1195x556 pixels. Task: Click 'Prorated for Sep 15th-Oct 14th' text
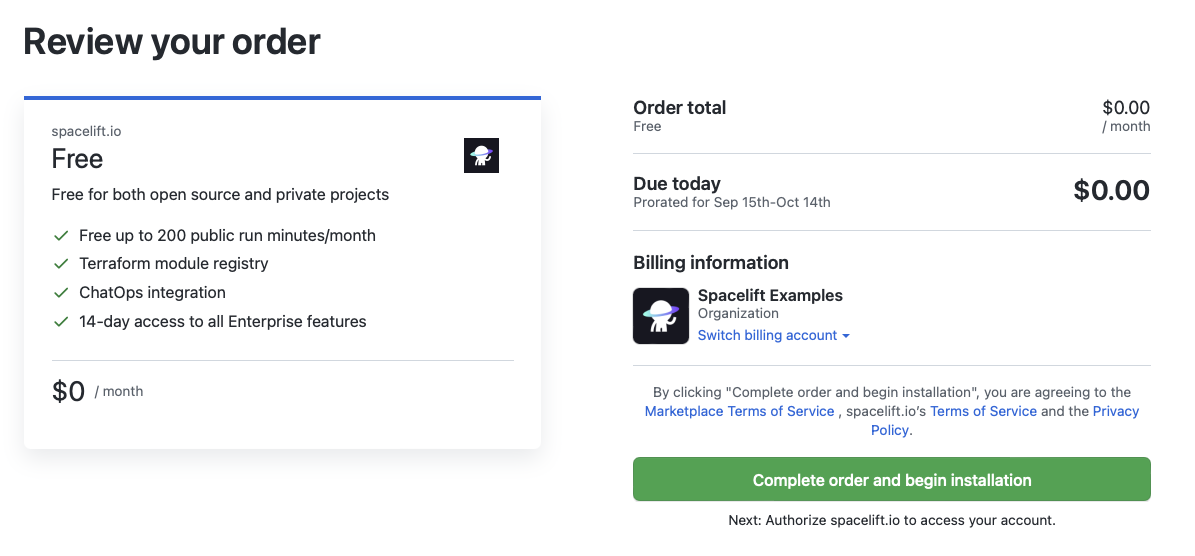point(732,203)
